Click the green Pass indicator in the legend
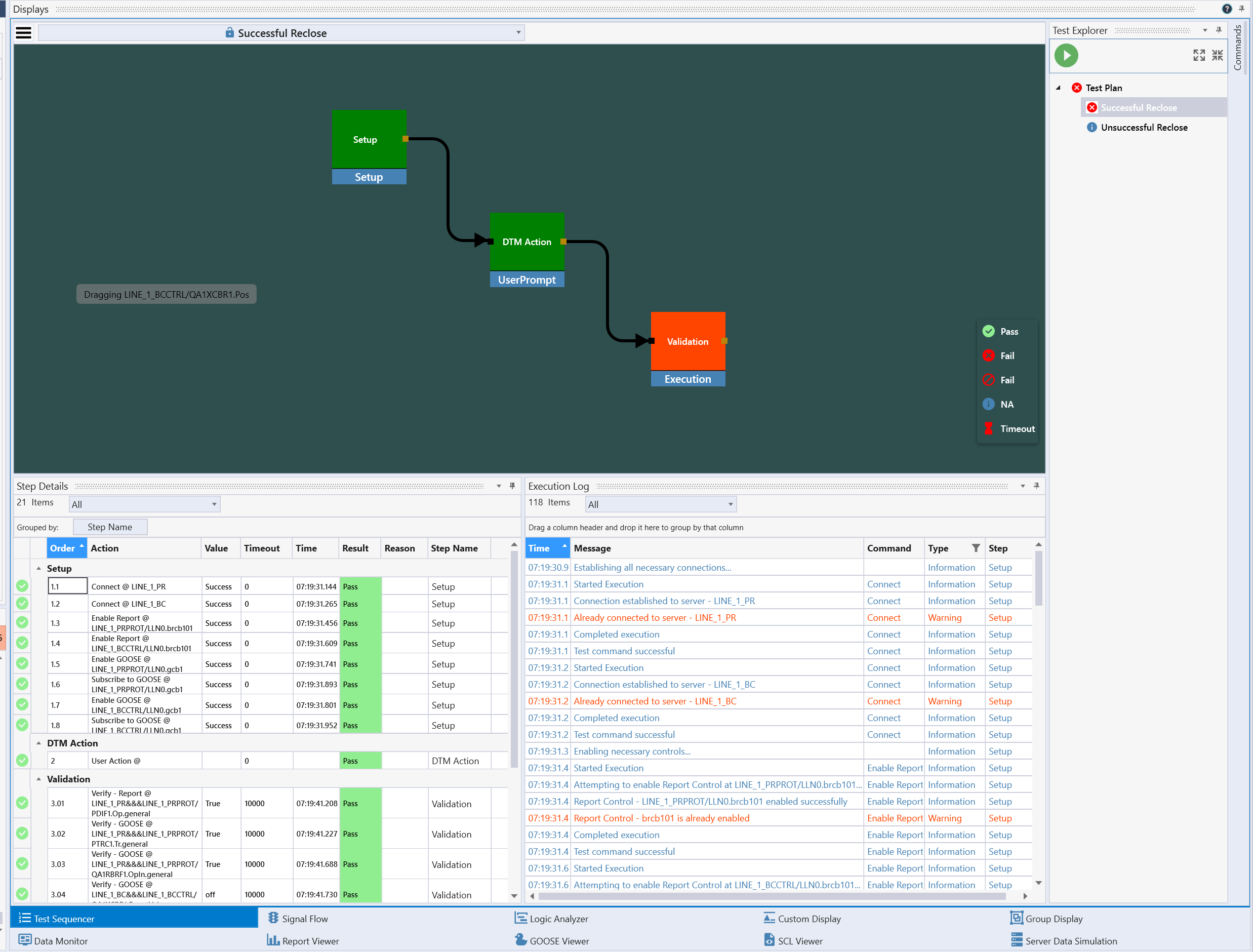Image resolution: width=1253 pixels, height=952 pixels. 989,331
